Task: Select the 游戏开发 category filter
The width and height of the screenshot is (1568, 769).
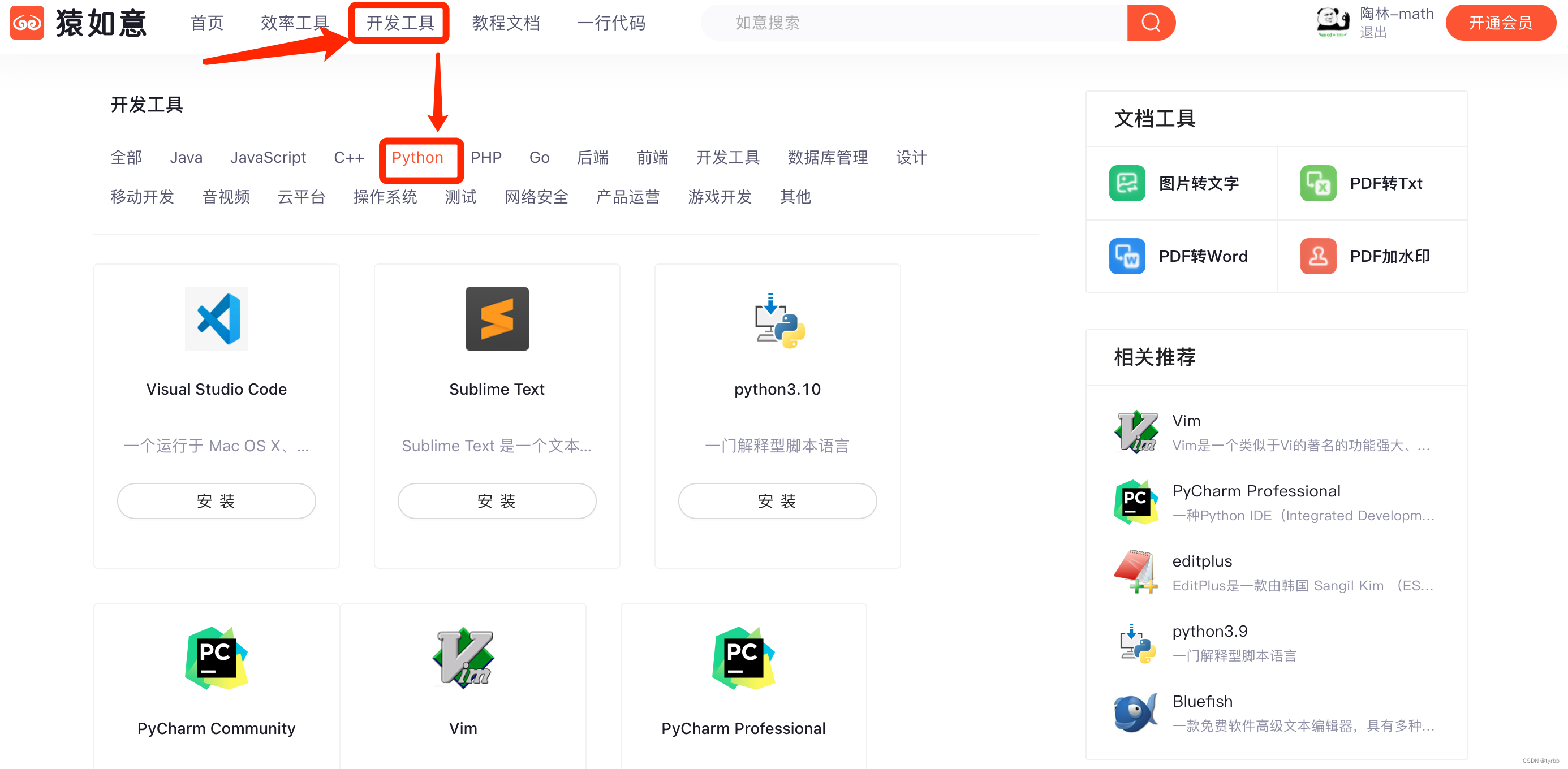Action: tap(720, 197)
